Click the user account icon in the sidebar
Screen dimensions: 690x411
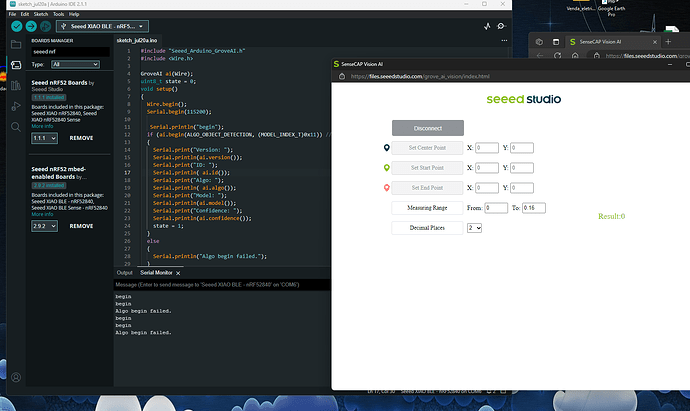(16, 378)
